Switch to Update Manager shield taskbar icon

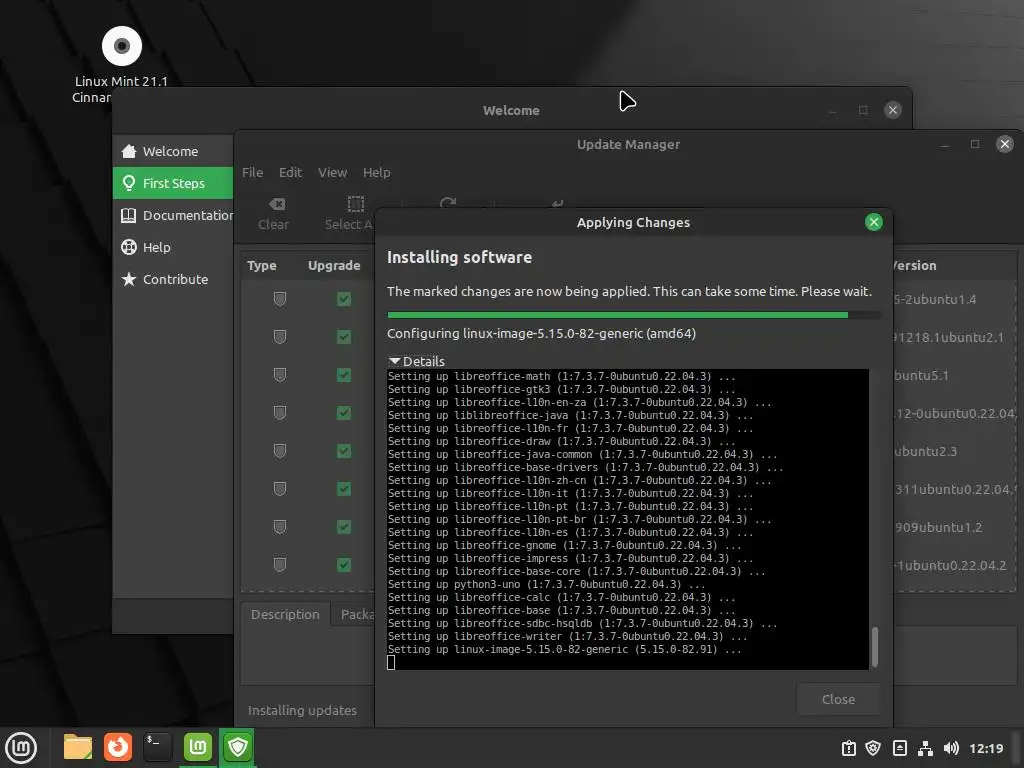238,747
